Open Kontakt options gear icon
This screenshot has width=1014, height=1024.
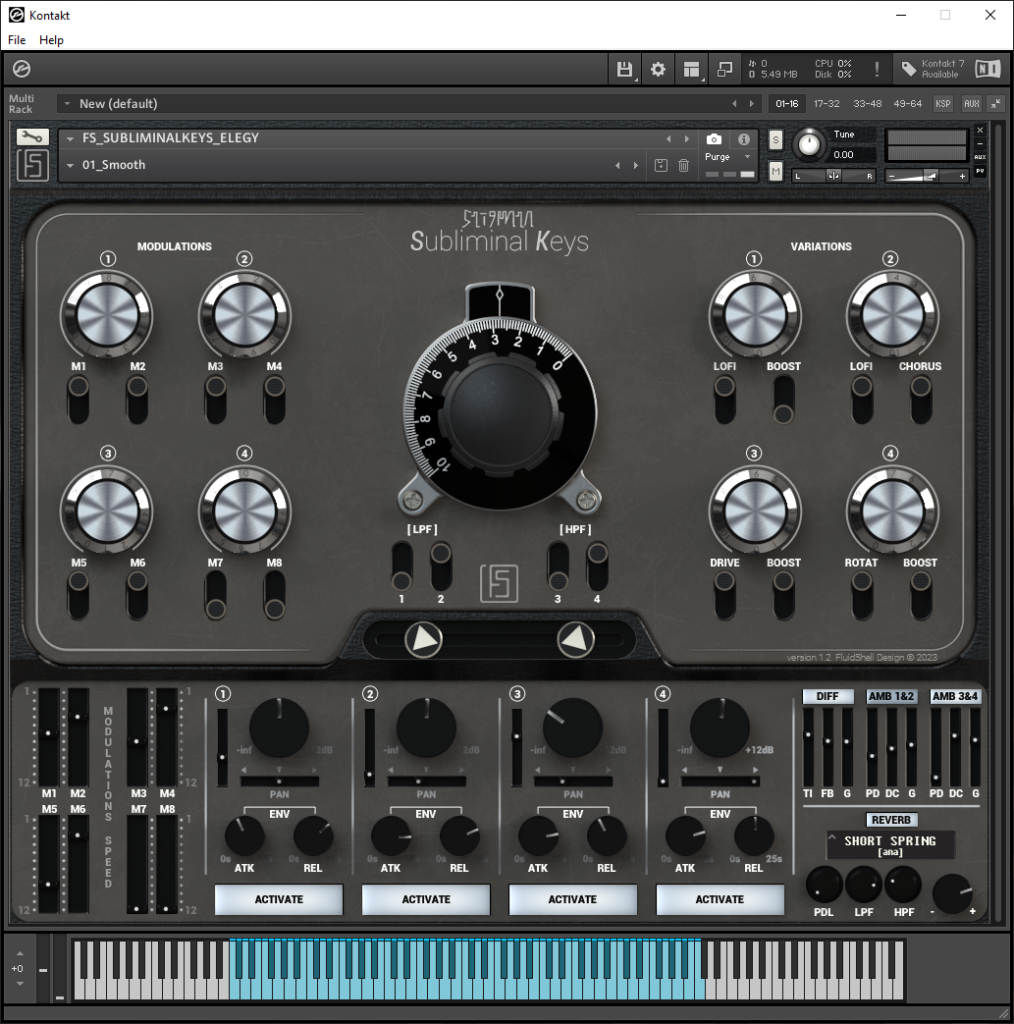pos(658,69)
